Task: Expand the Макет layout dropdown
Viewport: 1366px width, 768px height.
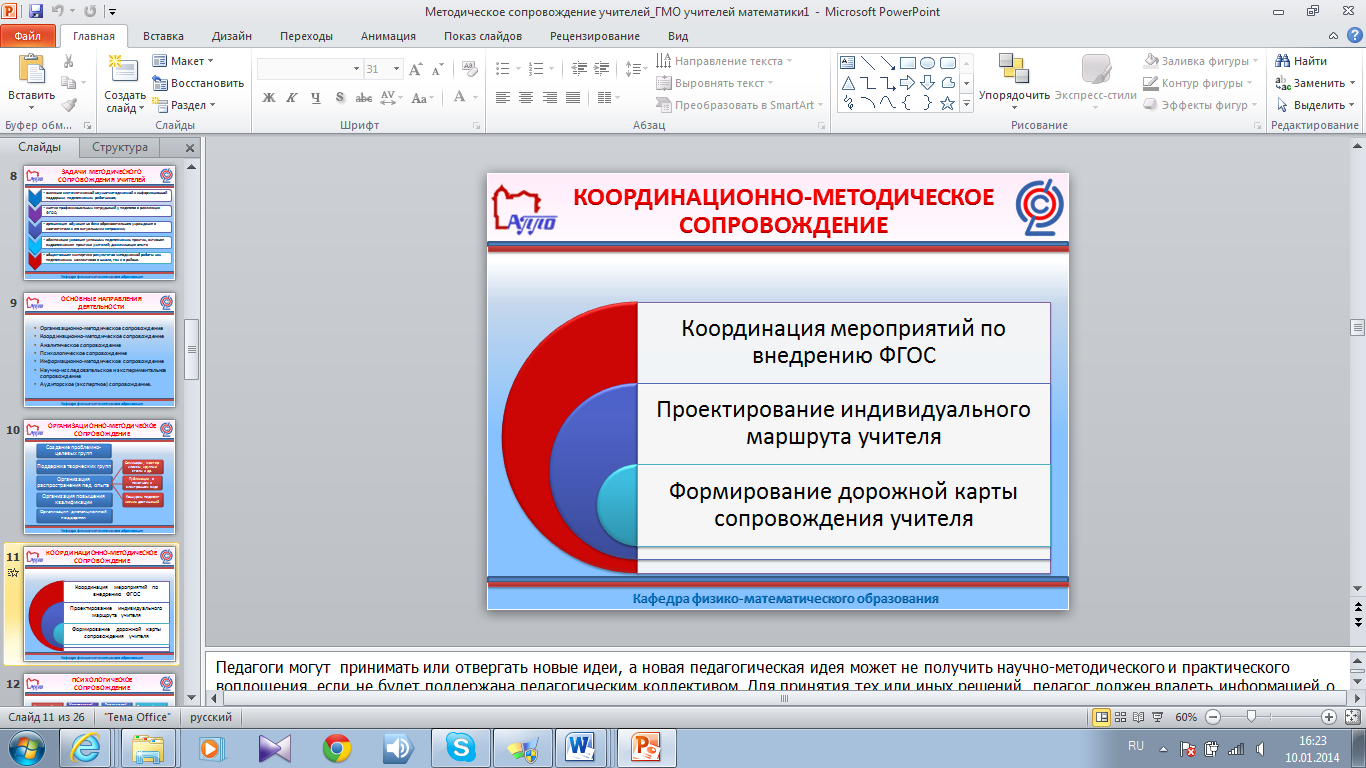Action: point(181,61)
